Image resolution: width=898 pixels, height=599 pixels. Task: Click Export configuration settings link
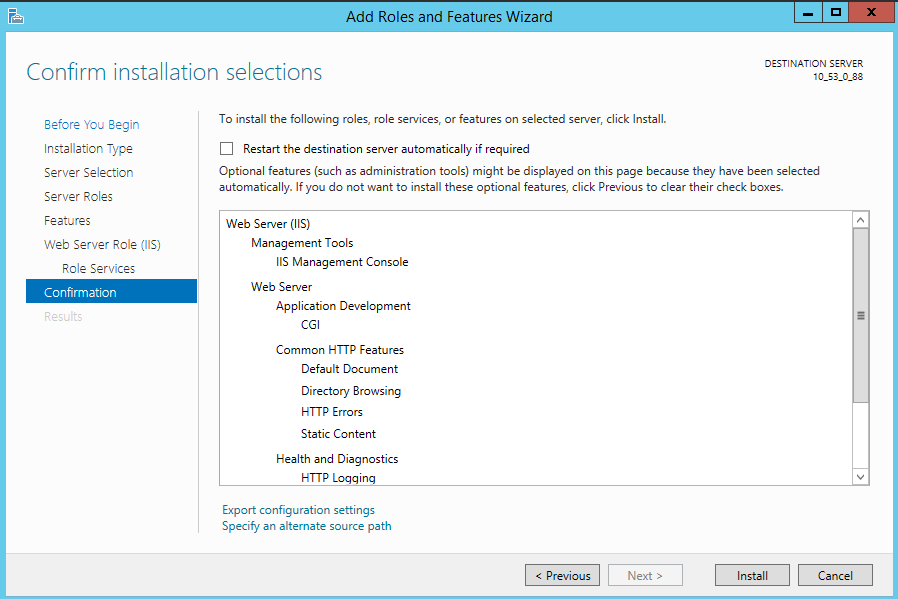298,510
